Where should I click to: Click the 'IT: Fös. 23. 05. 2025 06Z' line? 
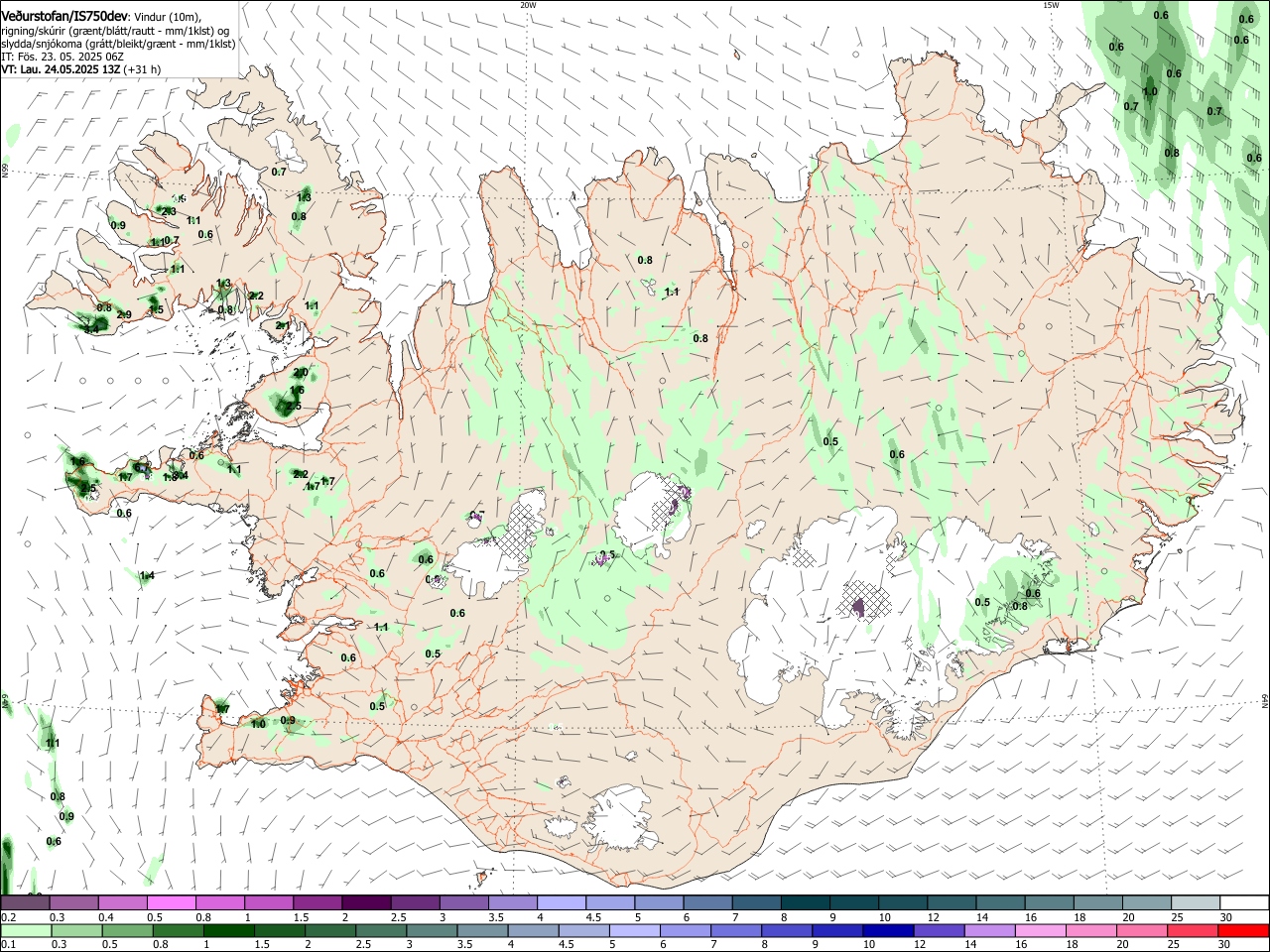63,57
